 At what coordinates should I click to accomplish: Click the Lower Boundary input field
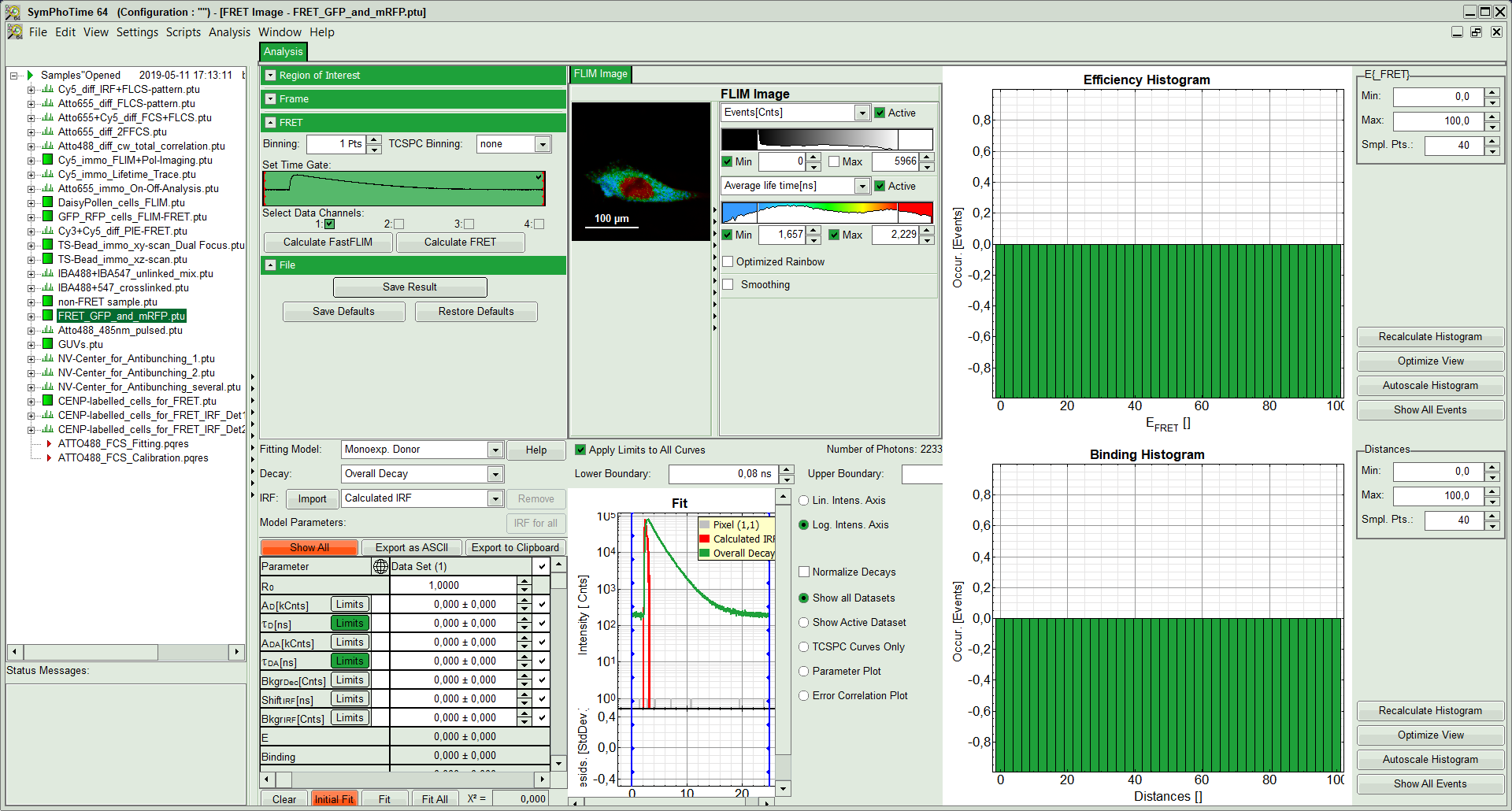(722, 474)
